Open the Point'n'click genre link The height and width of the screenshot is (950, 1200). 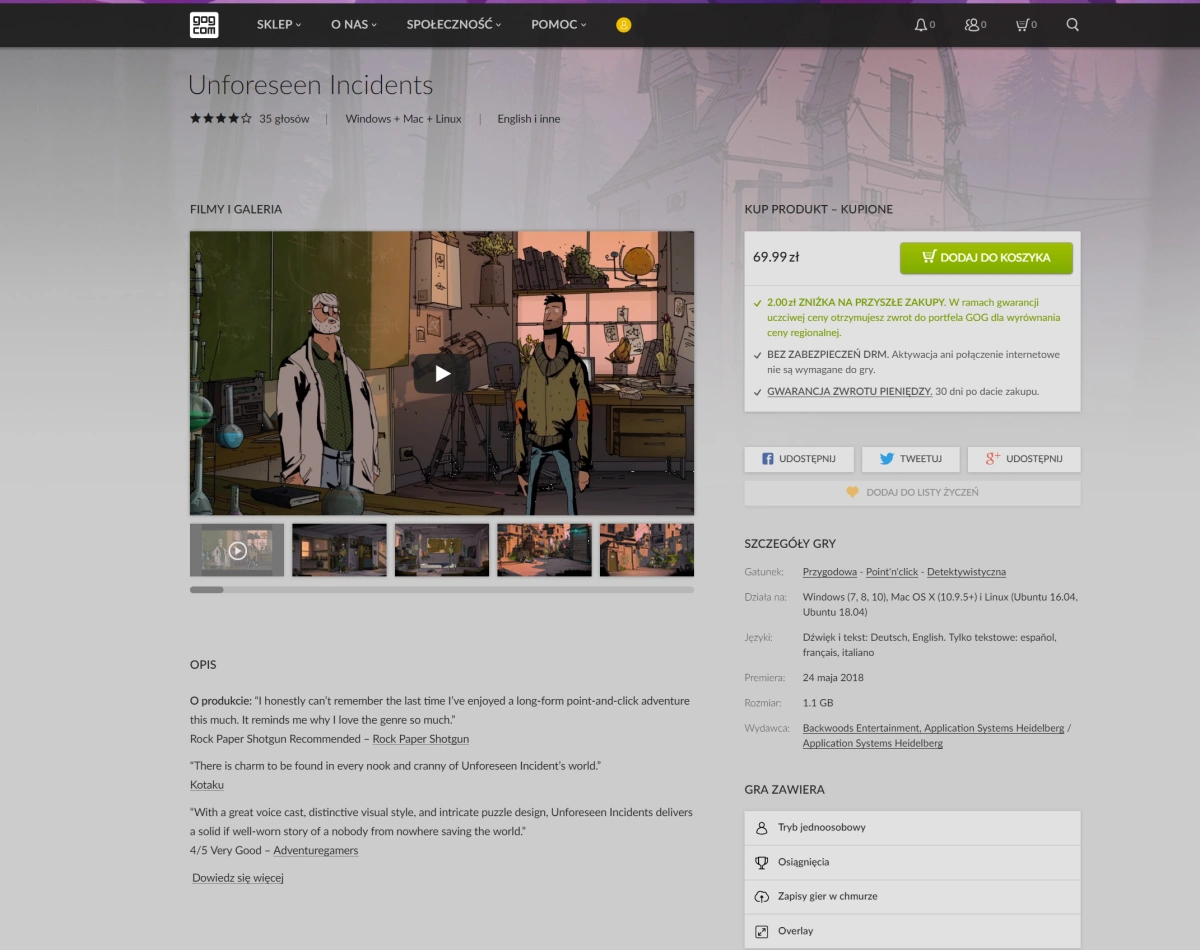tap(892, 572)
